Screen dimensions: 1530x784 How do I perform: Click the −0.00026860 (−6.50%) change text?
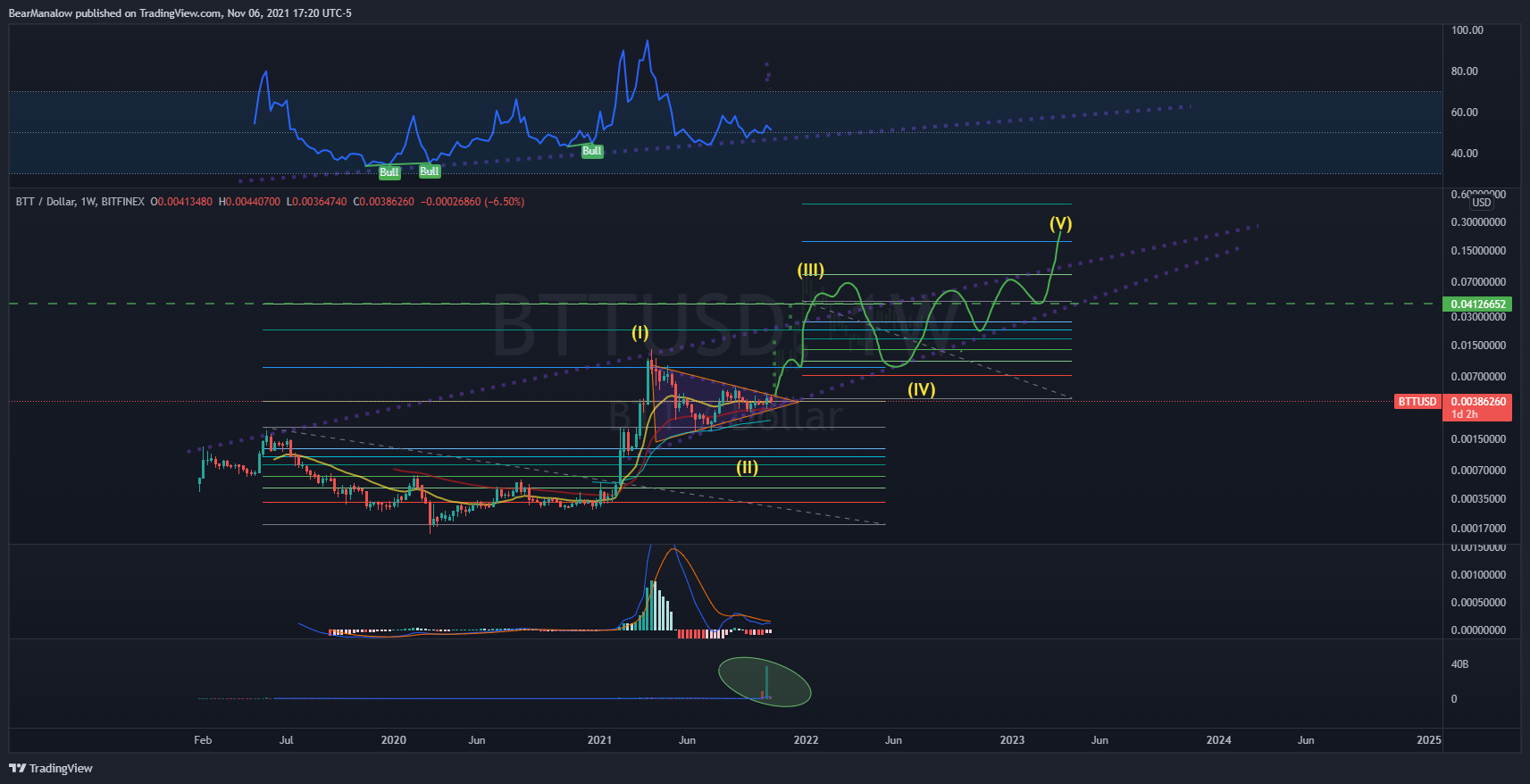click(x=472, y=202)
